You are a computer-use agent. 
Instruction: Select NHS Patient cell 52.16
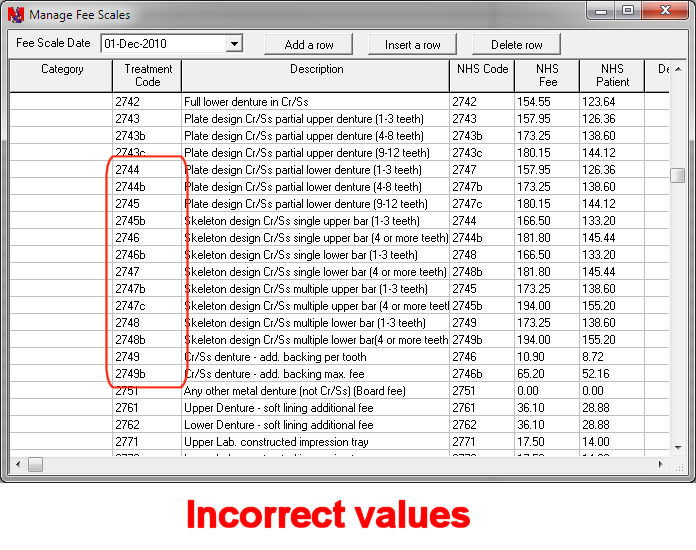612,374
